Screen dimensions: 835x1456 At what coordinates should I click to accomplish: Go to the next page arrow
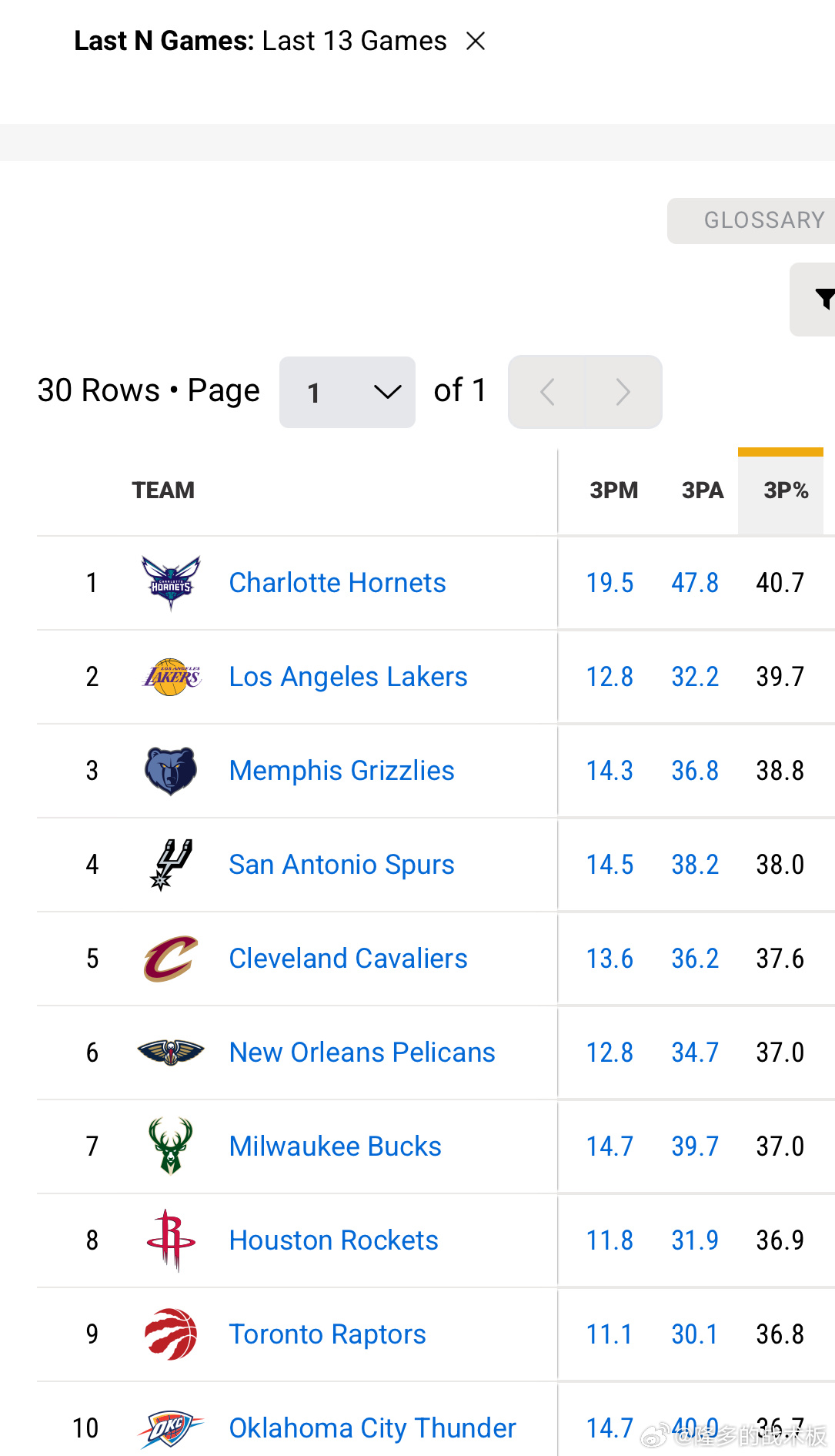(x=623, y=393)
